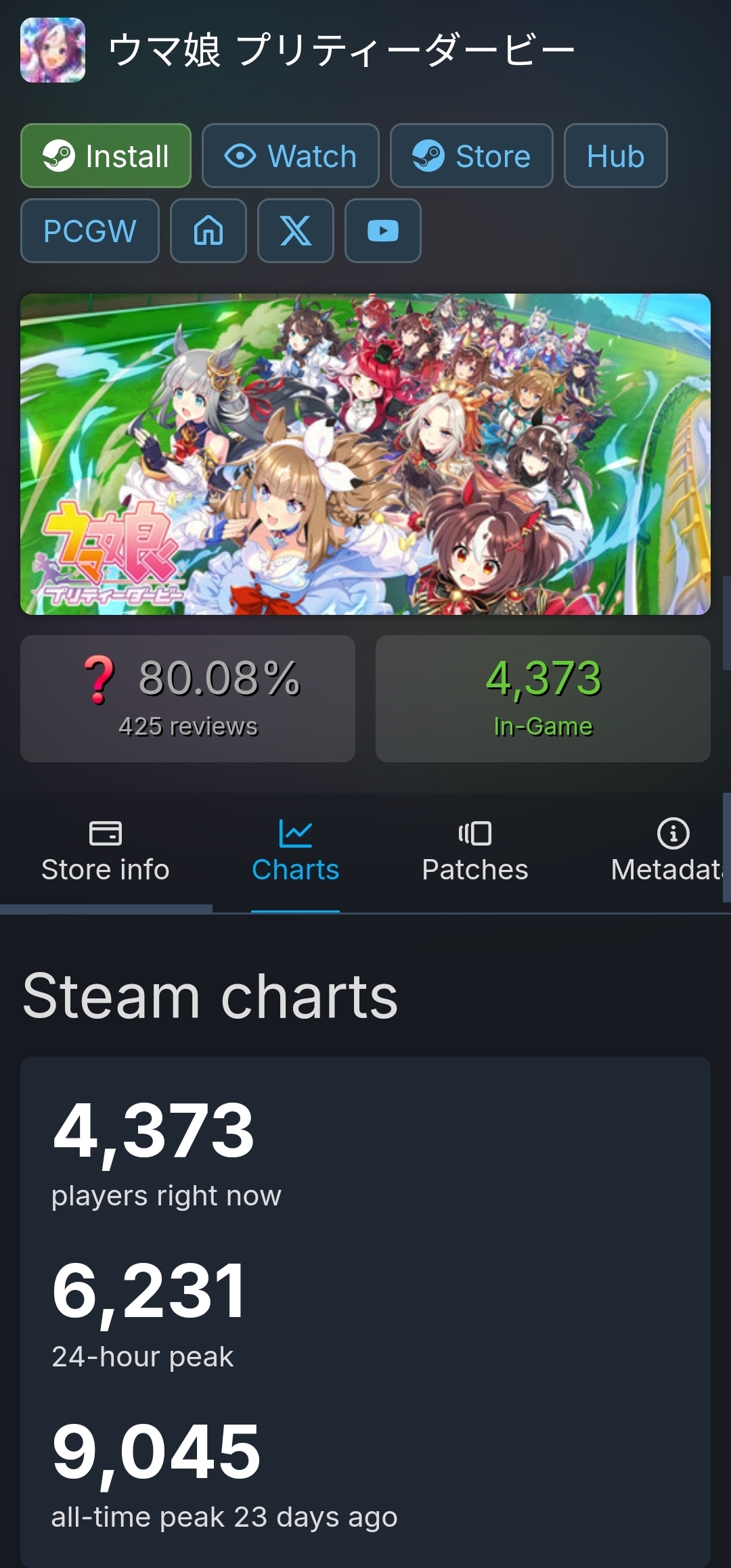Tap the 9,045 all-time peak stat
Screen dimensions: 731x1568
(224, 1475)
